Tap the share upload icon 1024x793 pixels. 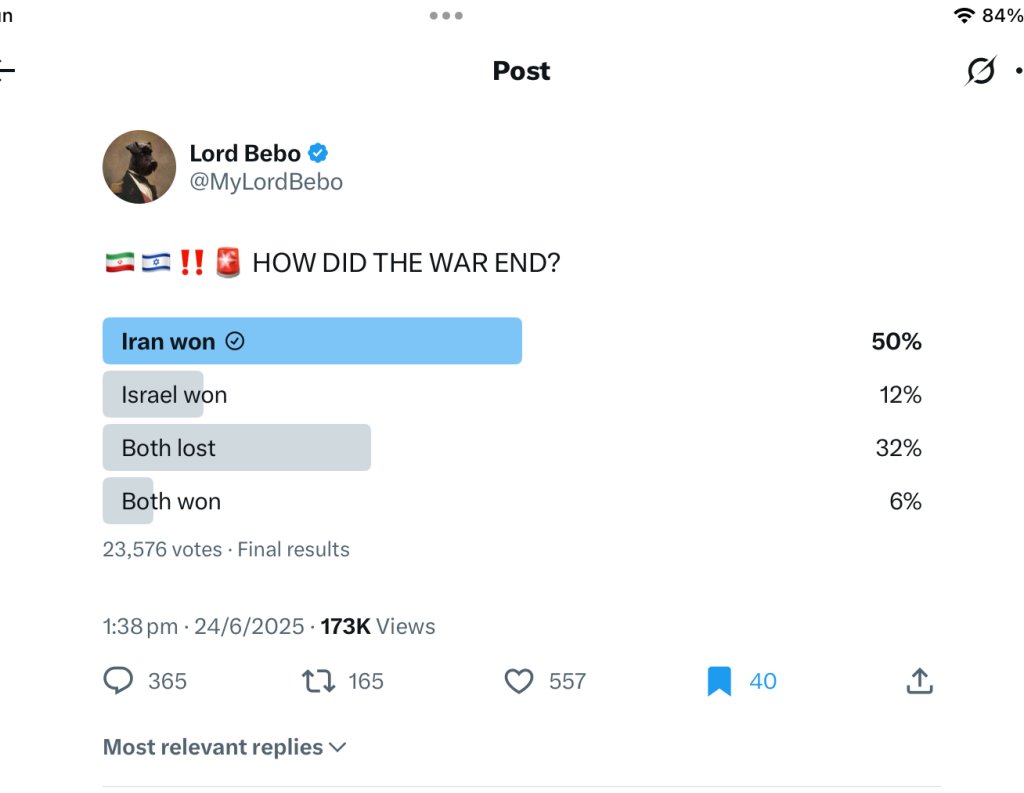pyautogui.click(x=920, y=681)
